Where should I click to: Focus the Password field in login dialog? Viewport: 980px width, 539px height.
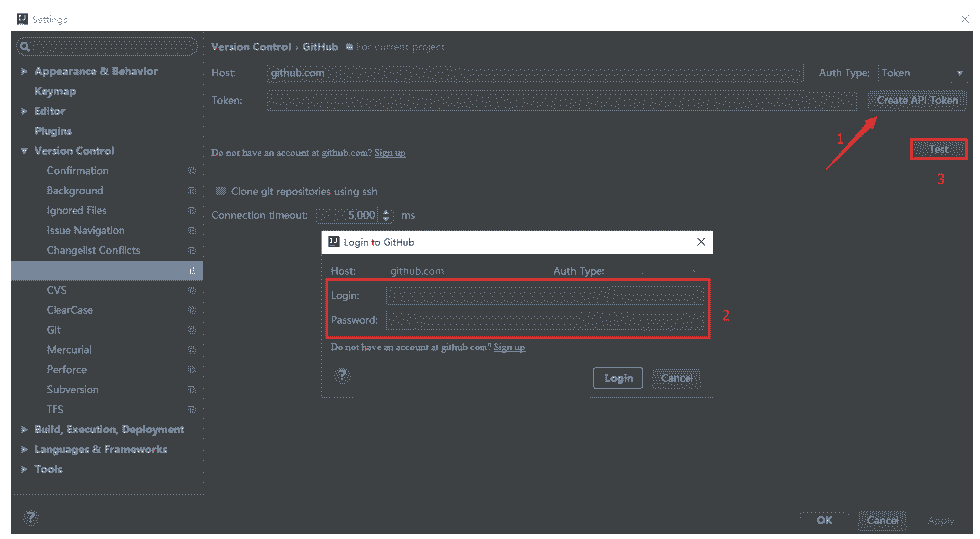(545, 320)
